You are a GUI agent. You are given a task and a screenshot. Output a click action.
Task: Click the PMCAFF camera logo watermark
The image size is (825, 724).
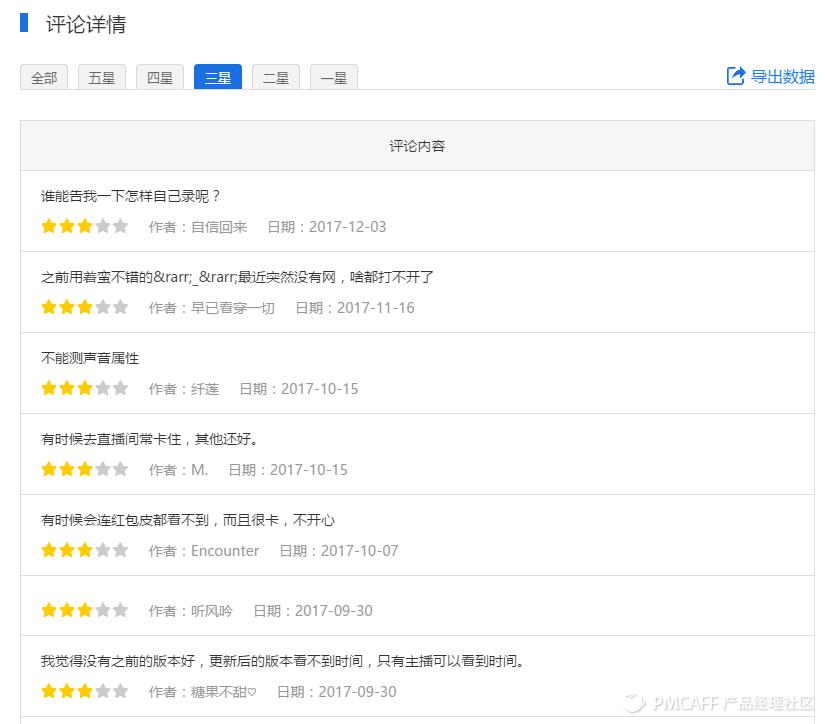636,703
